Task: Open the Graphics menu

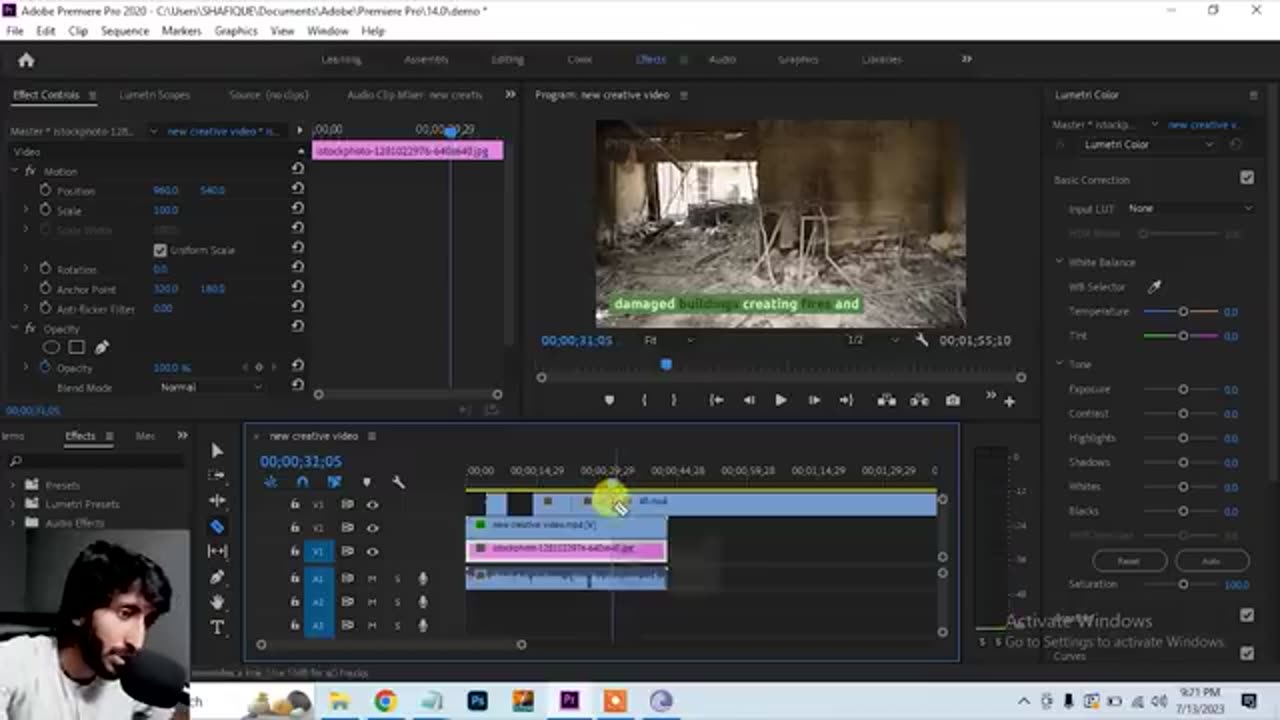Action: click(x=236, y=31)
